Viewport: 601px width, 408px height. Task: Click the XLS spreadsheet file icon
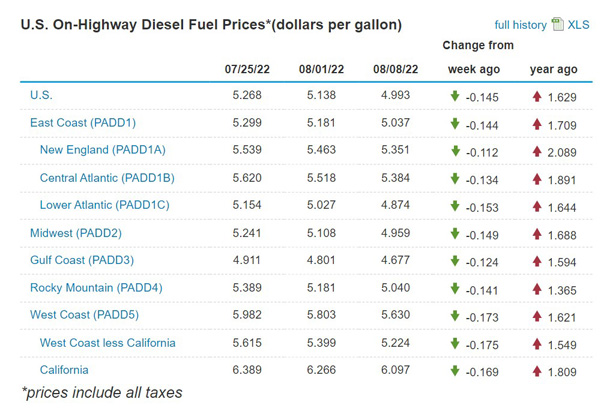557,24
